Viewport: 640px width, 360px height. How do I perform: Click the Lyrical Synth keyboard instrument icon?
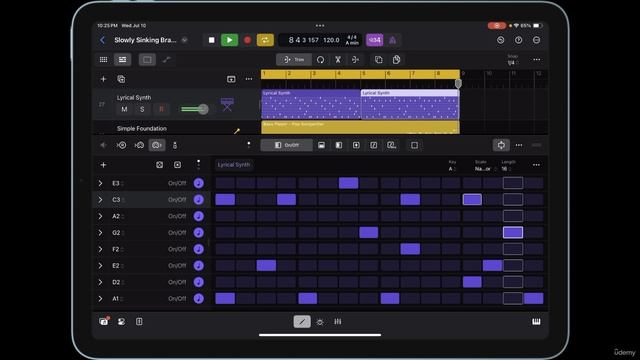tap(227, 104)
